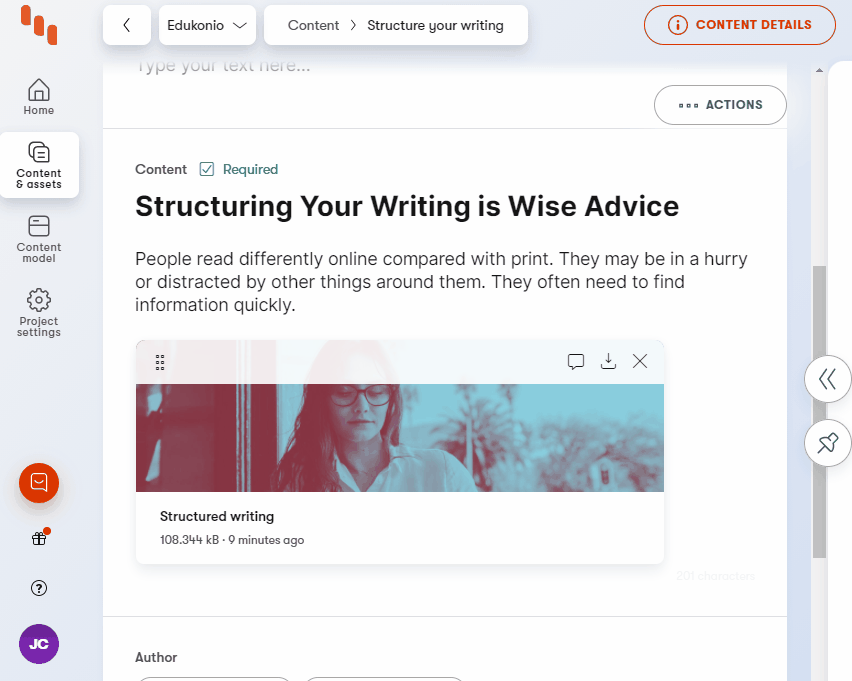
Task: Click the pin sidebar button
Action: pyautogui.click(x=827, y=443)
